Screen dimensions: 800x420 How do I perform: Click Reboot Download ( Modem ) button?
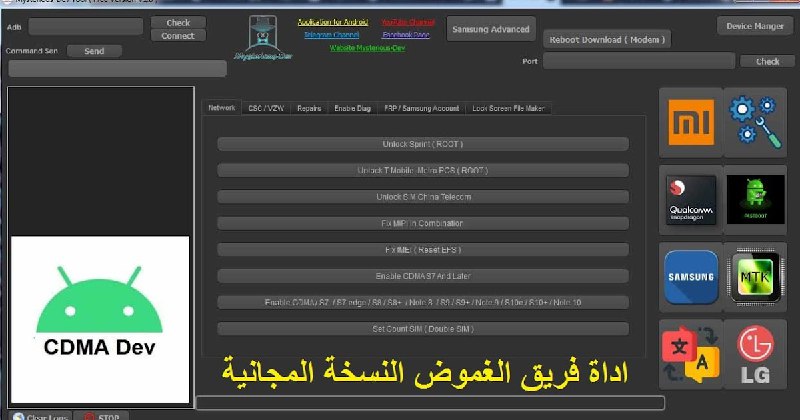(x=607, y=39)
